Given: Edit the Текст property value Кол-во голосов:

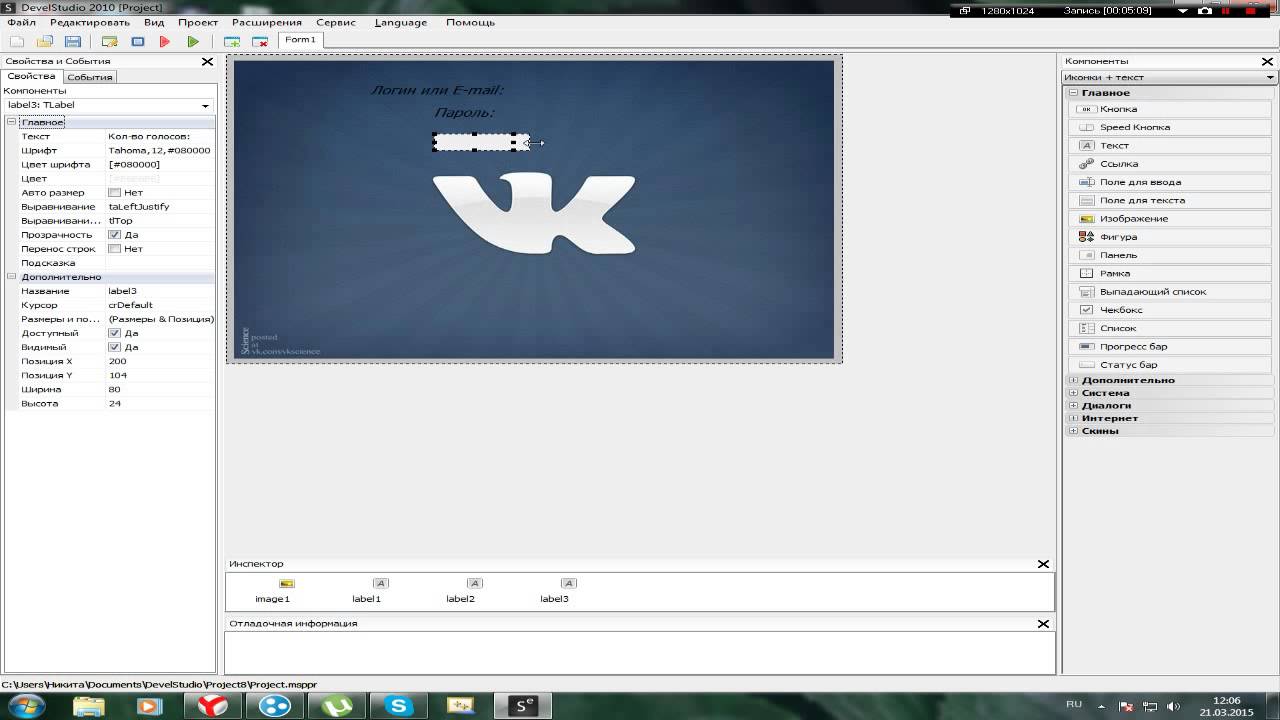Looking at the screenshot, I should [x=160, y=136].
